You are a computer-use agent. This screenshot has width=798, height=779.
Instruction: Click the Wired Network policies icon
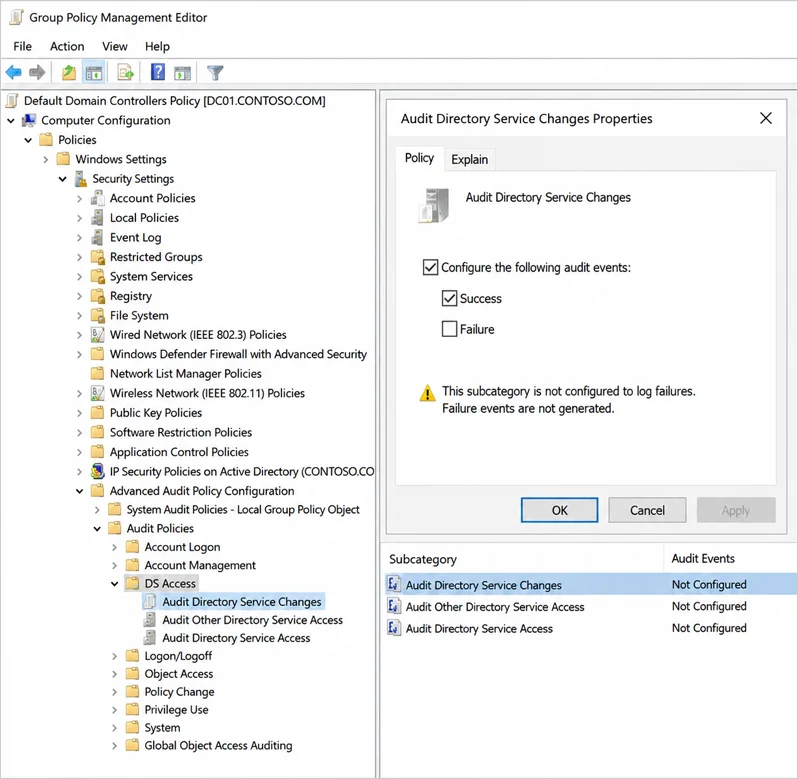[97, 334]
